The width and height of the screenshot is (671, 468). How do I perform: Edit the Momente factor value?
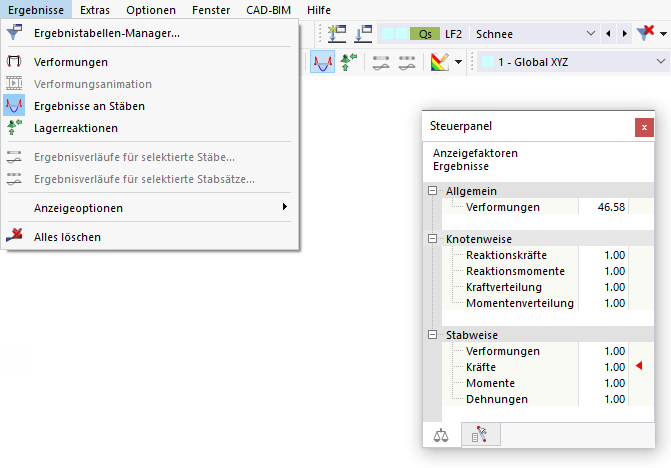[x=603, y=383]
